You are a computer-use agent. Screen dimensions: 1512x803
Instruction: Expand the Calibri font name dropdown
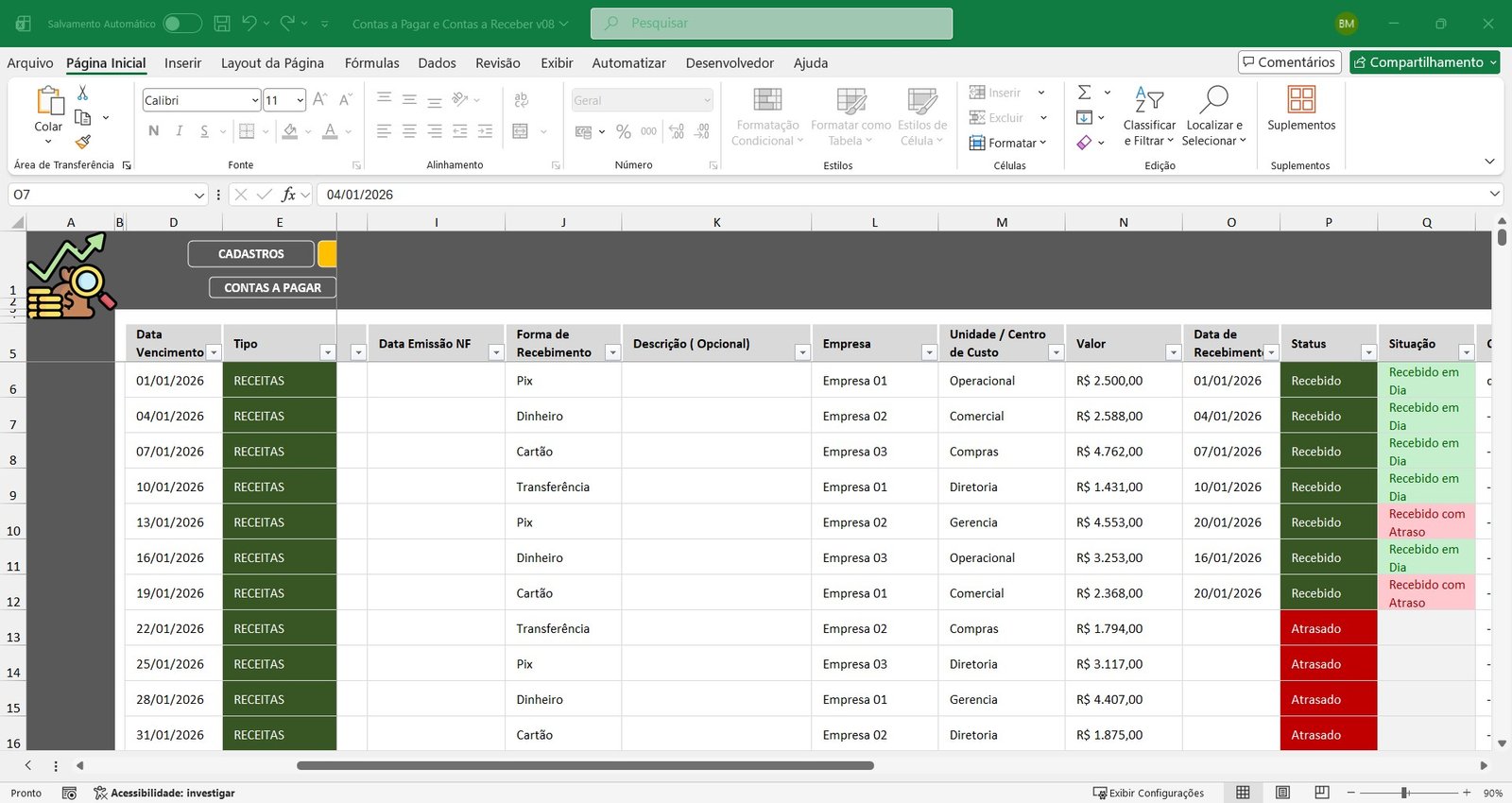click(255, 100)
